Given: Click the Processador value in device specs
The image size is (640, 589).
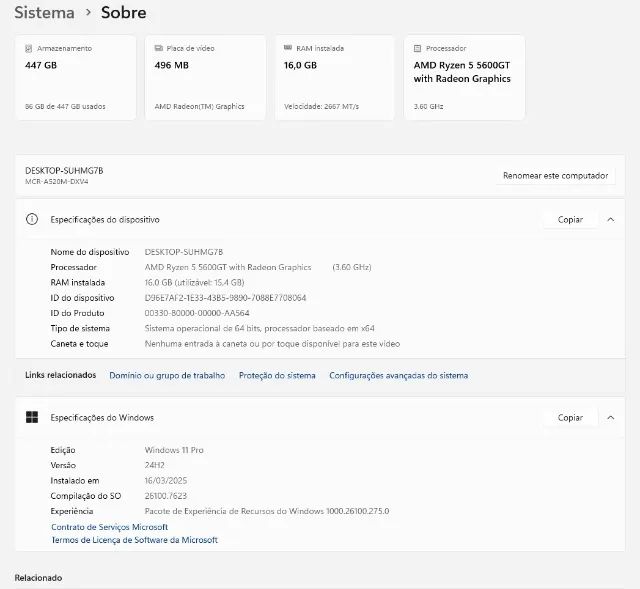Looking at the screenshot, I should coord(258,267).
